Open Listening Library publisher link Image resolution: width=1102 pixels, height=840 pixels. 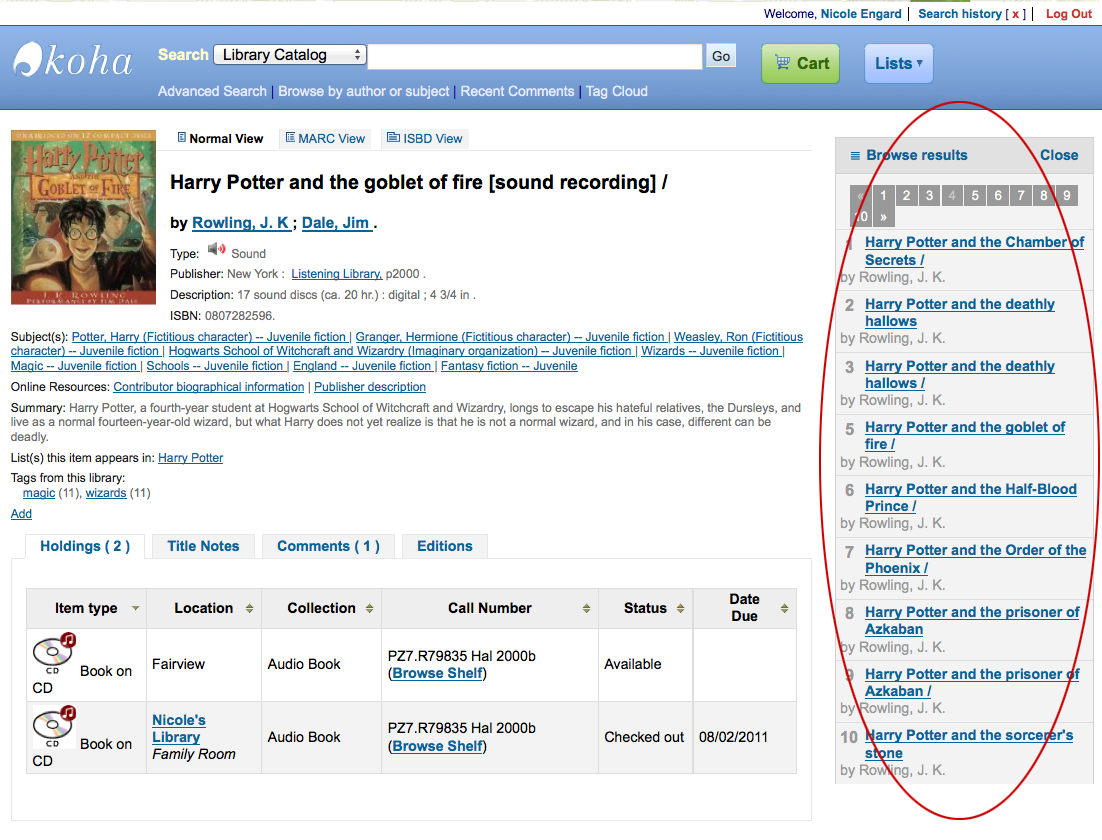click(x=337, y=274)
